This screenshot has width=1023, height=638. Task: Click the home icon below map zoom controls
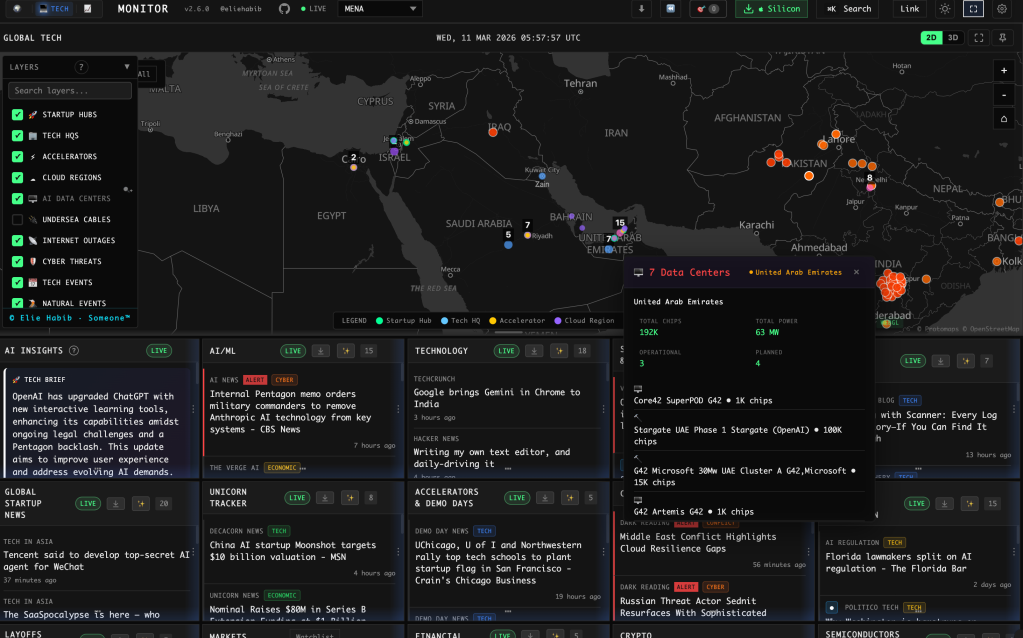tap(1004, 118)
